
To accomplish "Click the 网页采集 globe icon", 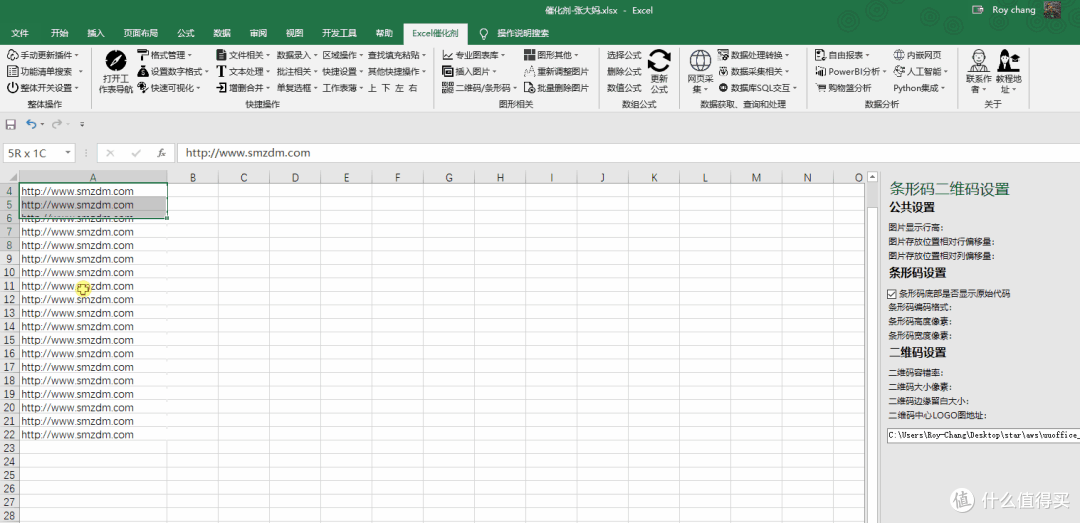I will [700, 60].
